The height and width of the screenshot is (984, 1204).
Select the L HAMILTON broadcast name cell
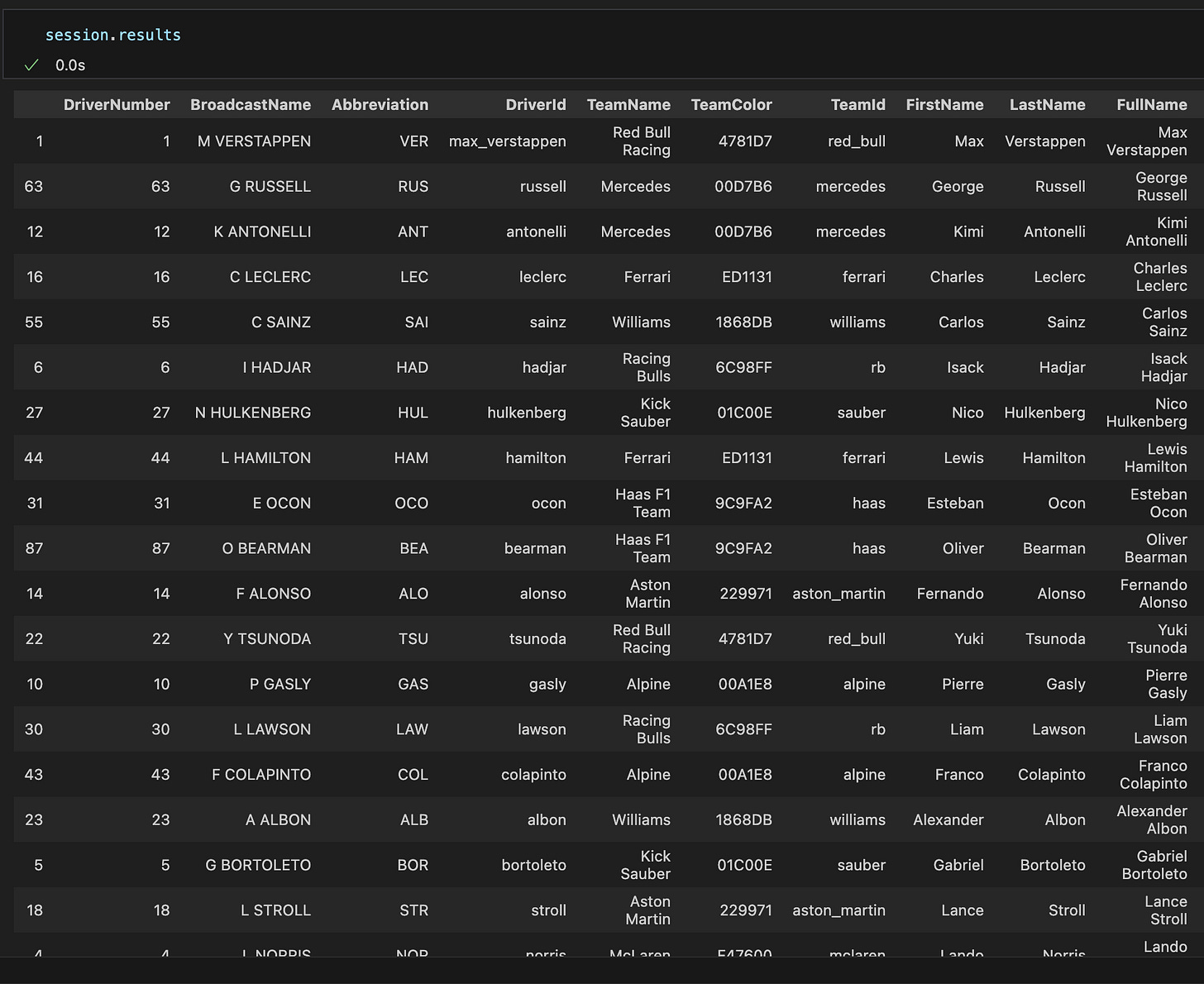click(265, 458)
